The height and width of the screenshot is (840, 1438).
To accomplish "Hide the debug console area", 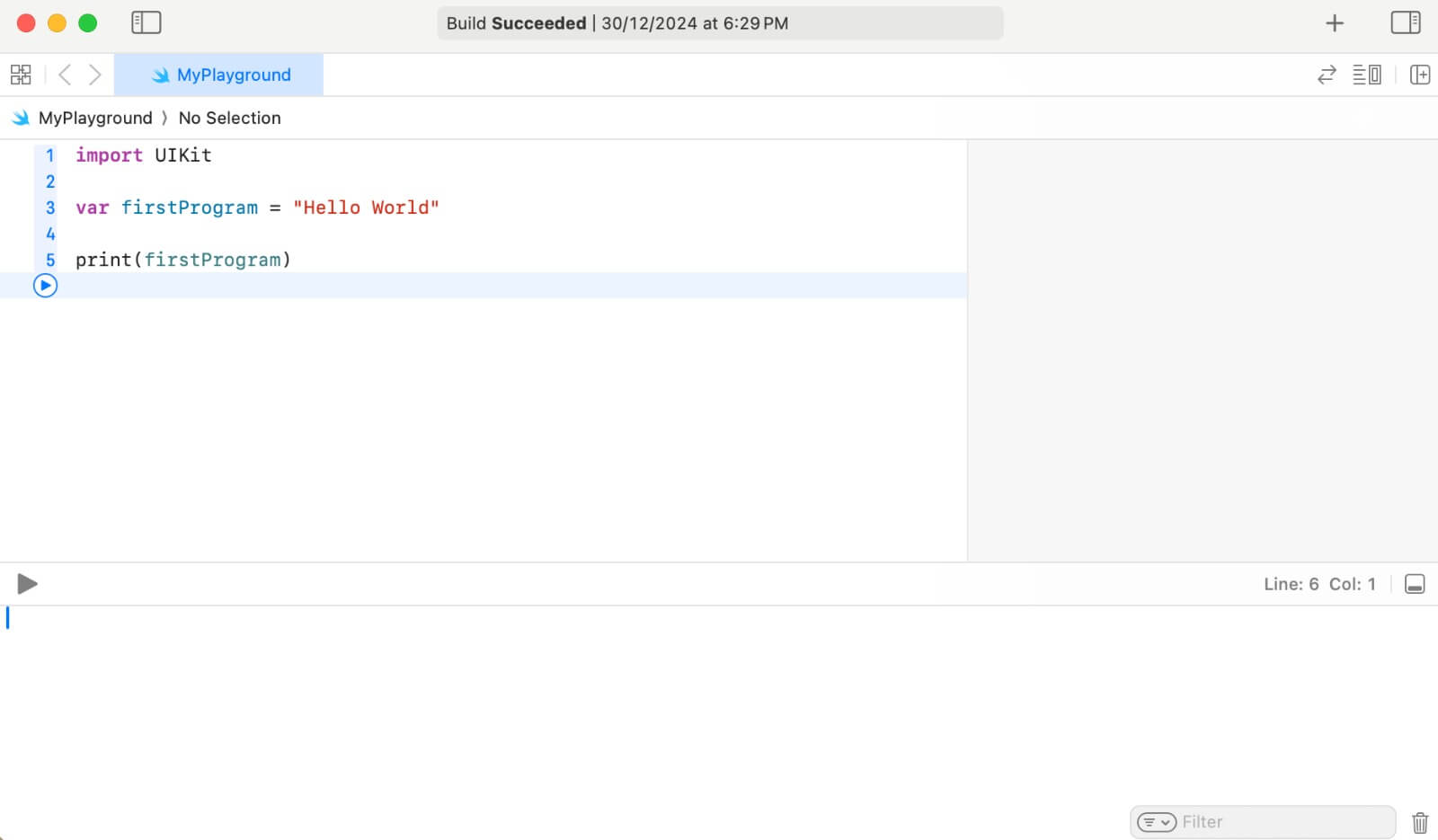I will 1414,585.
